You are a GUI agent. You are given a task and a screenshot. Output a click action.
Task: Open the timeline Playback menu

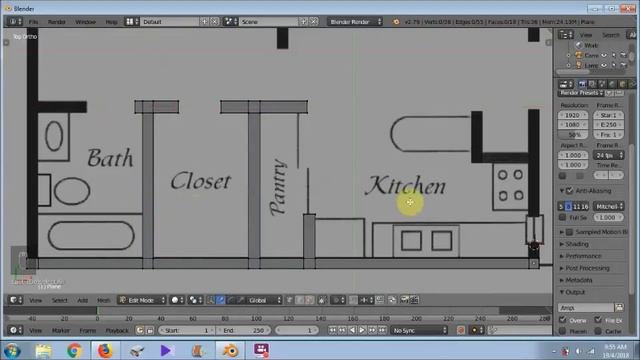(117, 331)
